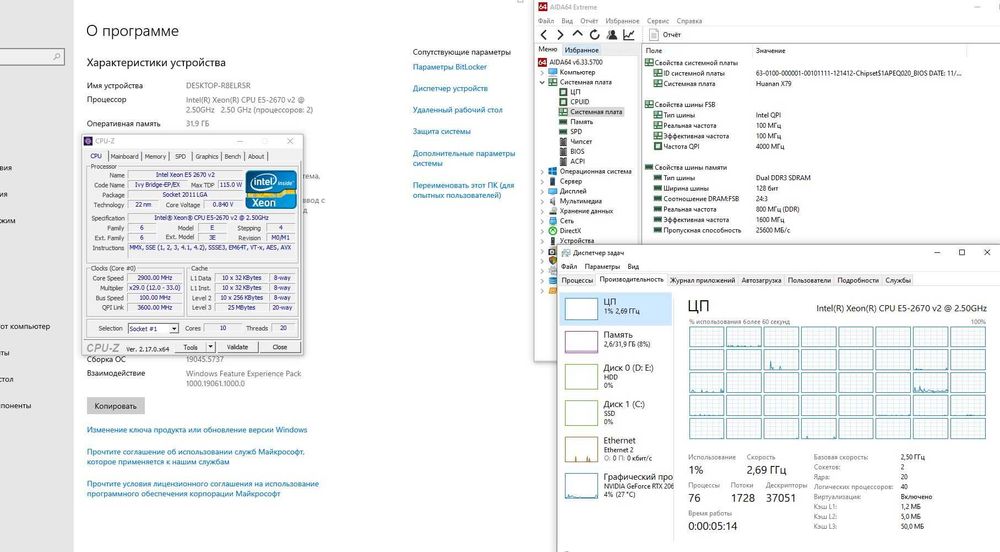
Task: Click the Отчёт report button in AIDA64 toolbar
Action: click(665, 35)
